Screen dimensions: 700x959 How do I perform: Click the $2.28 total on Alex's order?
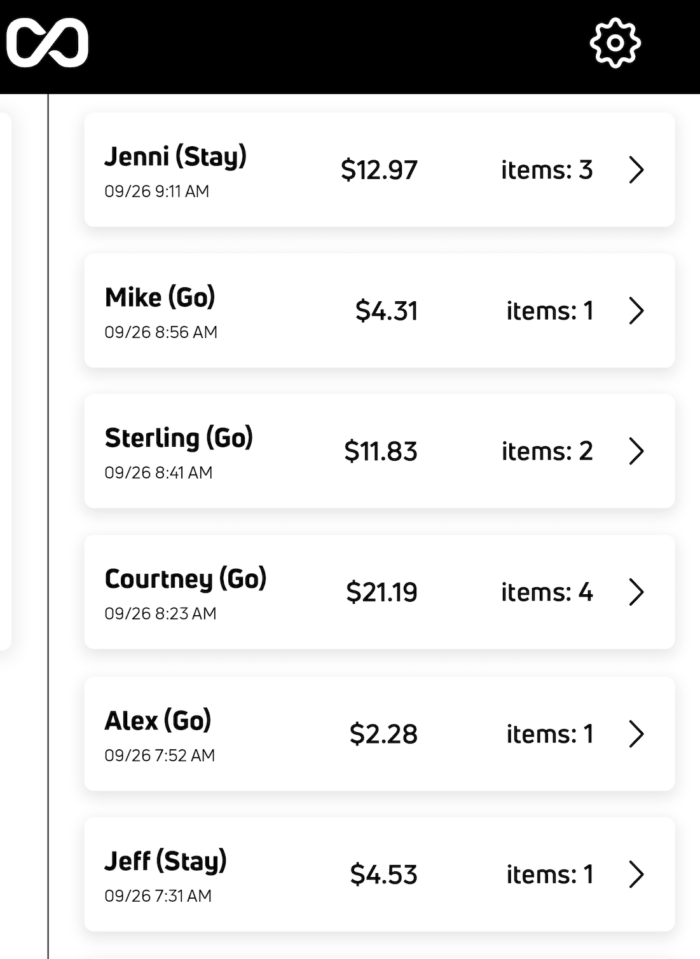tap(383, 735)
